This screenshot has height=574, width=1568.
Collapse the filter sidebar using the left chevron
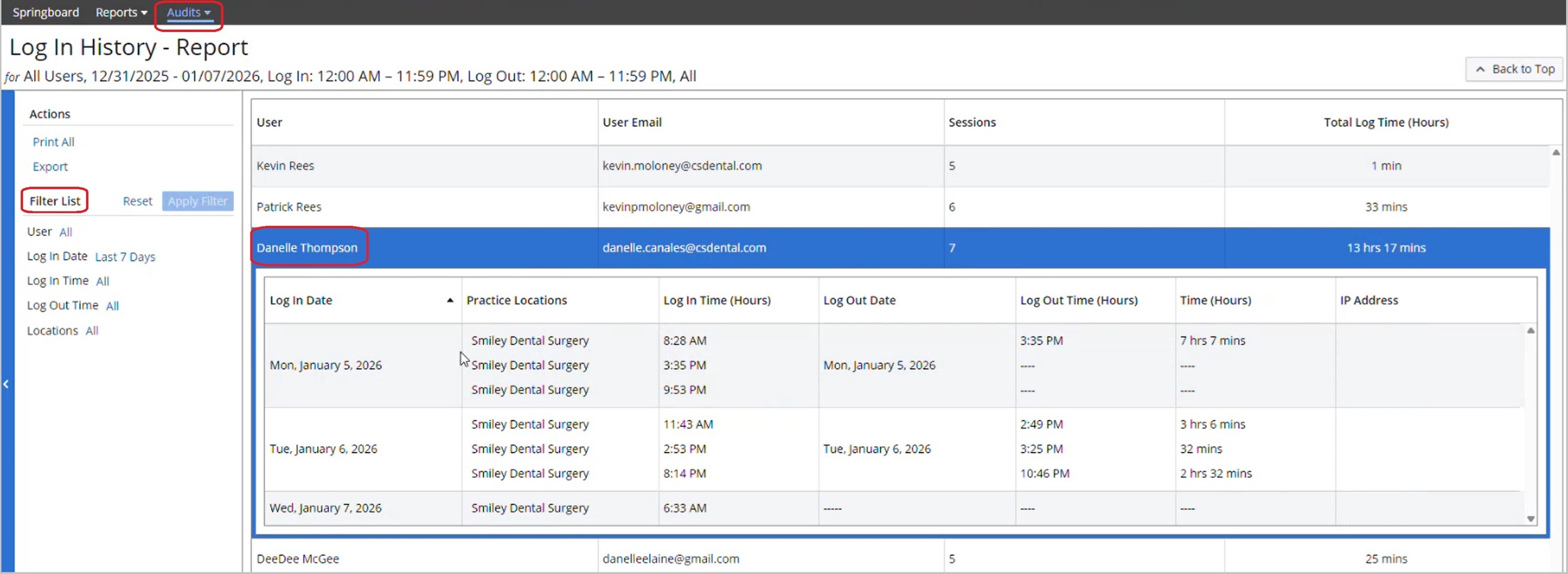coord(6,384)
